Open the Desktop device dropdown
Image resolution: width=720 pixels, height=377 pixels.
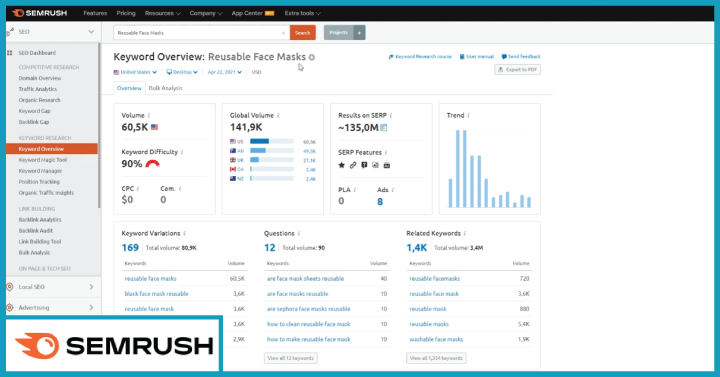182,72
